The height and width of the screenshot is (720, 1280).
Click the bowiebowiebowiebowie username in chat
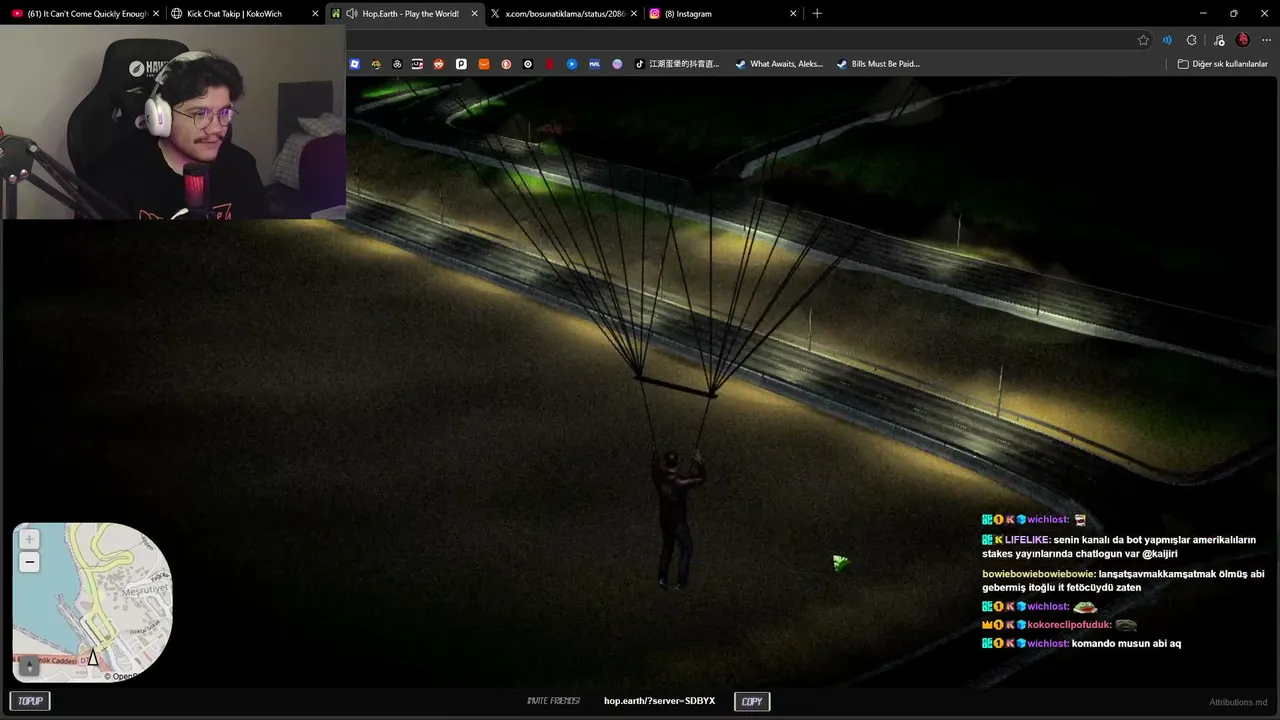(x=1039, y=574)
